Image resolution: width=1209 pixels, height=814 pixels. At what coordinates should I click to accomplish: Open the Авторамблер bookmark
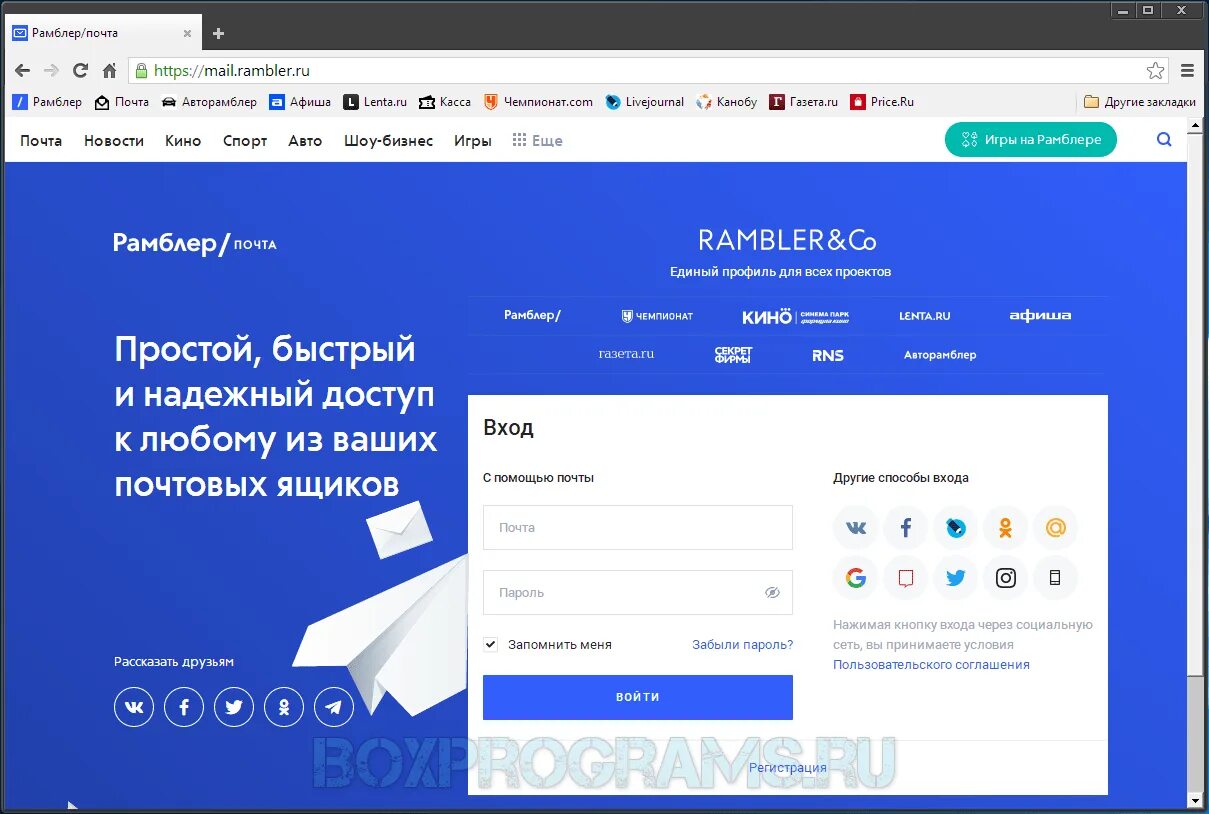[x=209, y=102]
